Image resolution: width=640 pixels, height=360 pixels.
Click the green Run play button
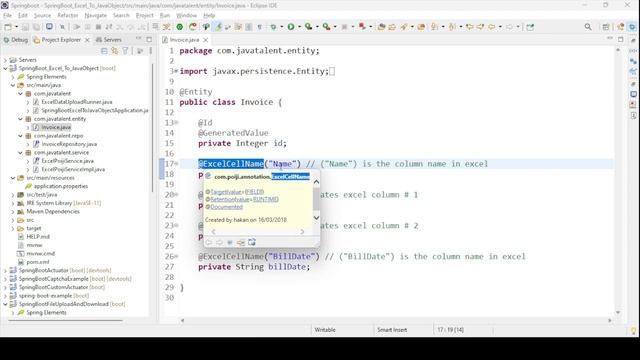(291, 27)
